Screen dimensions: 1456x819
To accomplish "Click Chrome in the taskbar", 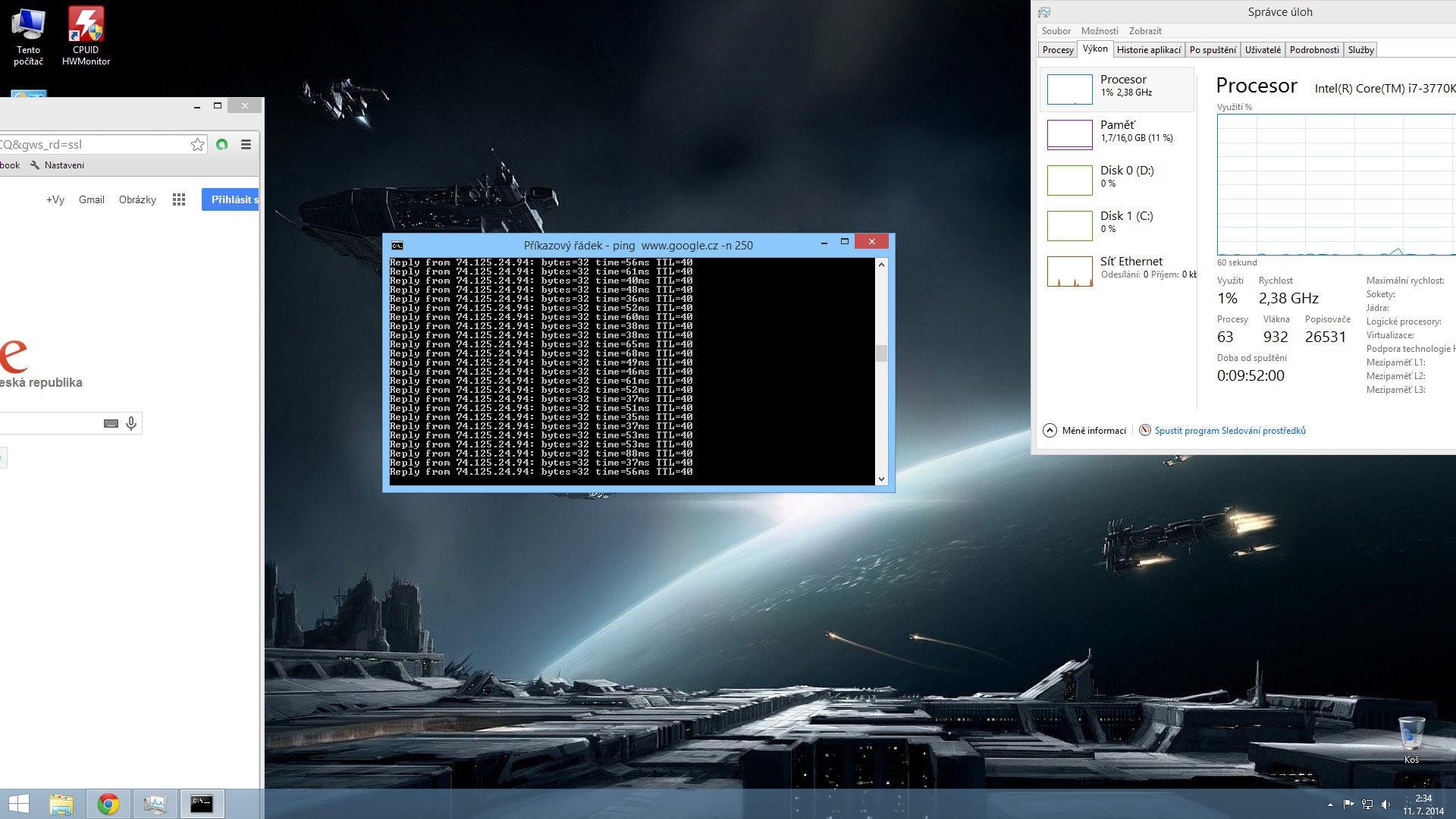I will tap(108, 804).
